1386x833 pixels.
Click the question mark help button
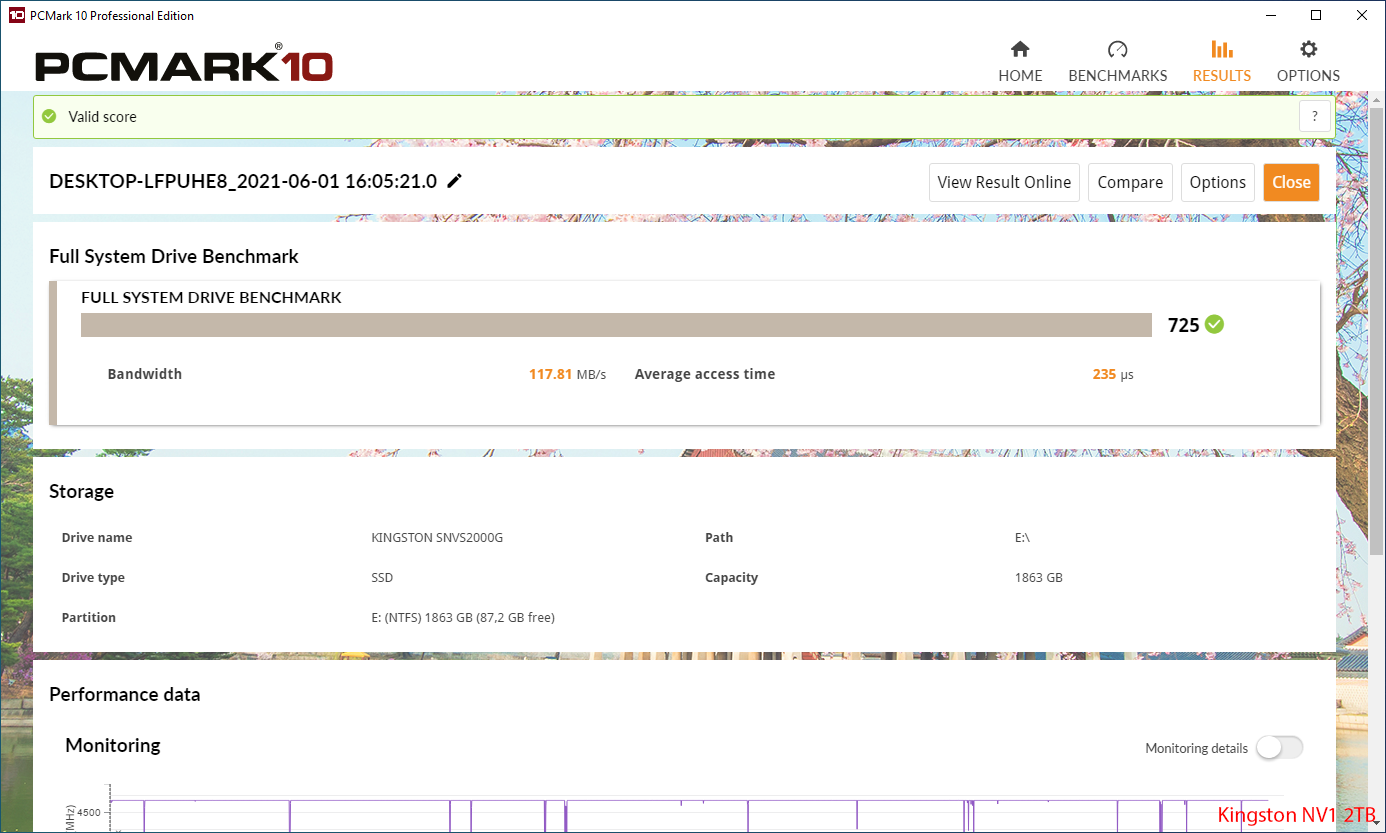pos(1315,116)
